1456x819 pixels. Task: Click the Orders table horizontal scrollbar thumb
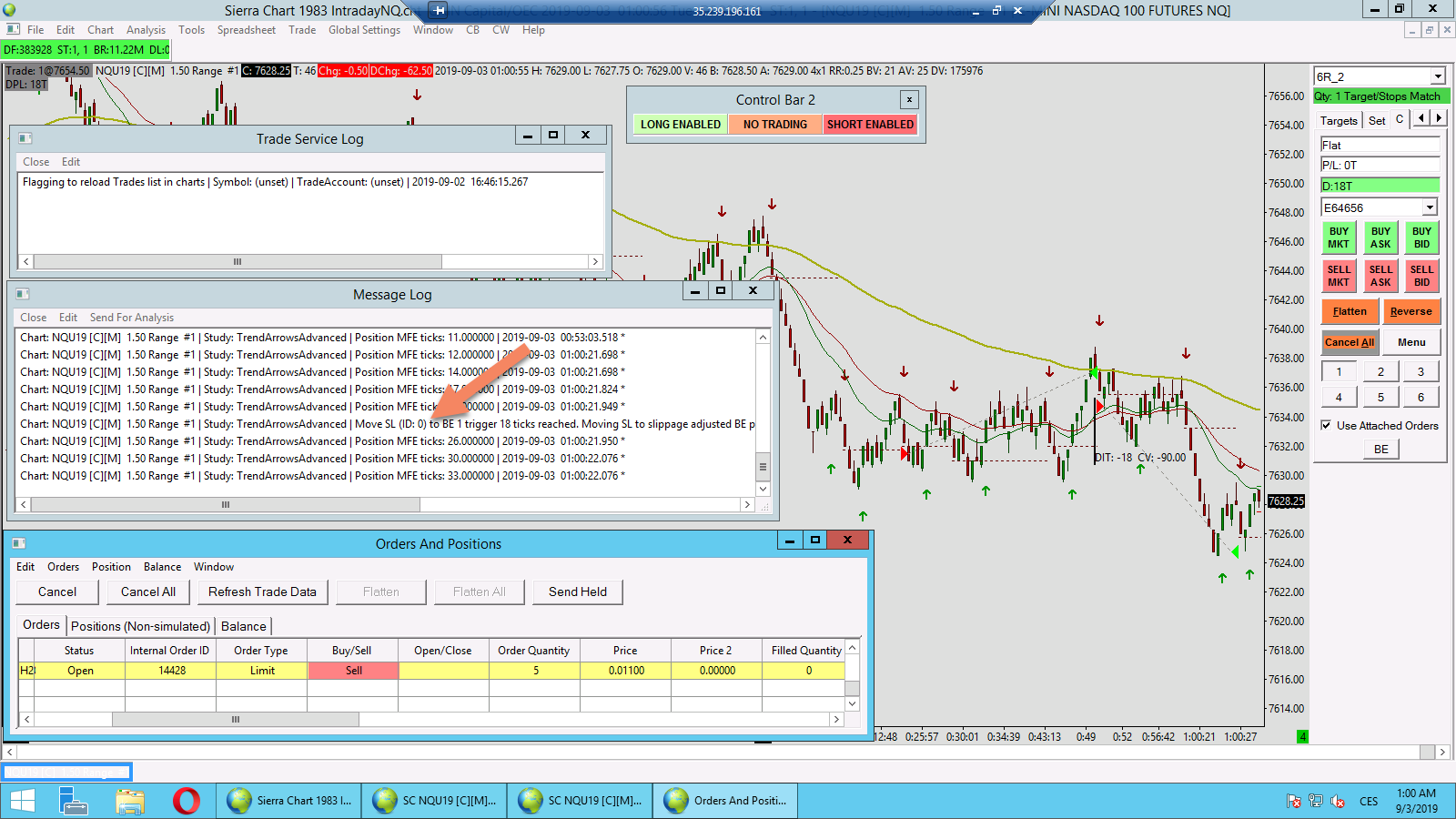pyautogui.click(x=236, y=719)
